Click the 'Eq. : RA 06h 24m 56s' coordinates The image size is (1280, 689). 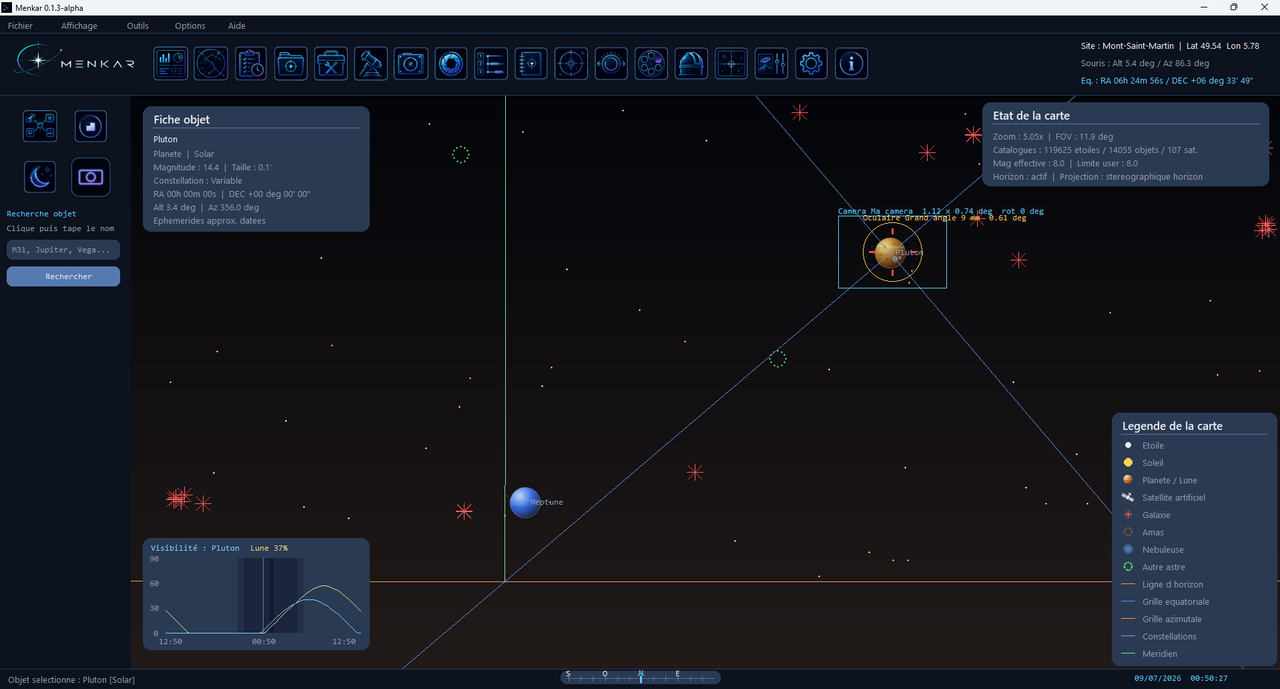[x=1167, y=80]
